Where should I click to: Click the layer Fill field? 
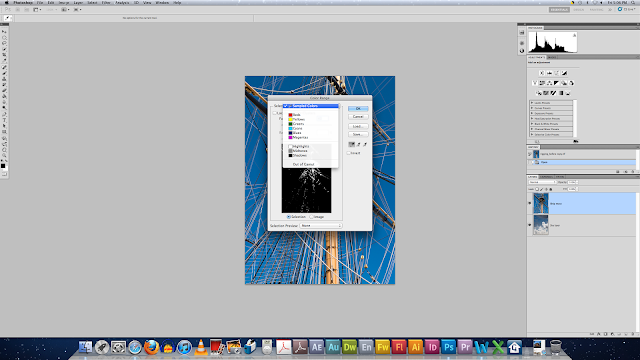(x=572, y=189)
